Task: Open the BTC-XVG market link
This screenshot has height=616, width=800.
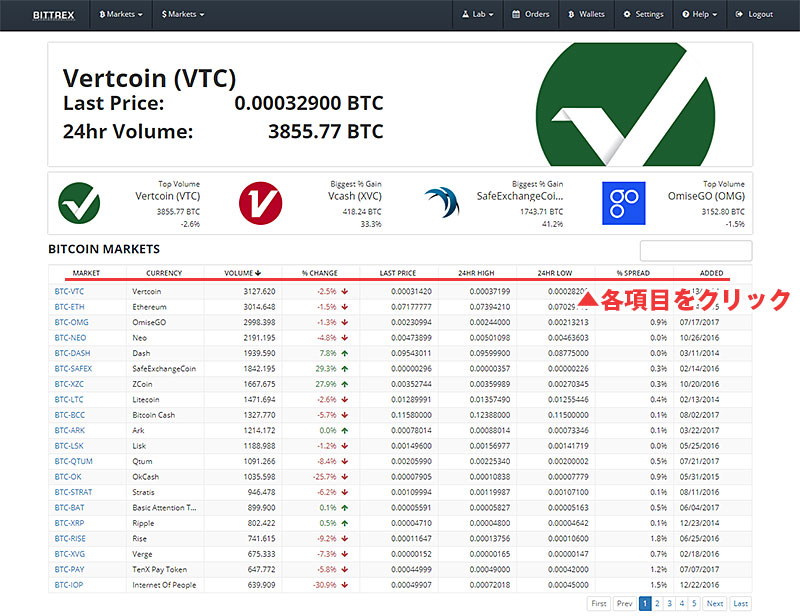Action: [x=70, y=554]
